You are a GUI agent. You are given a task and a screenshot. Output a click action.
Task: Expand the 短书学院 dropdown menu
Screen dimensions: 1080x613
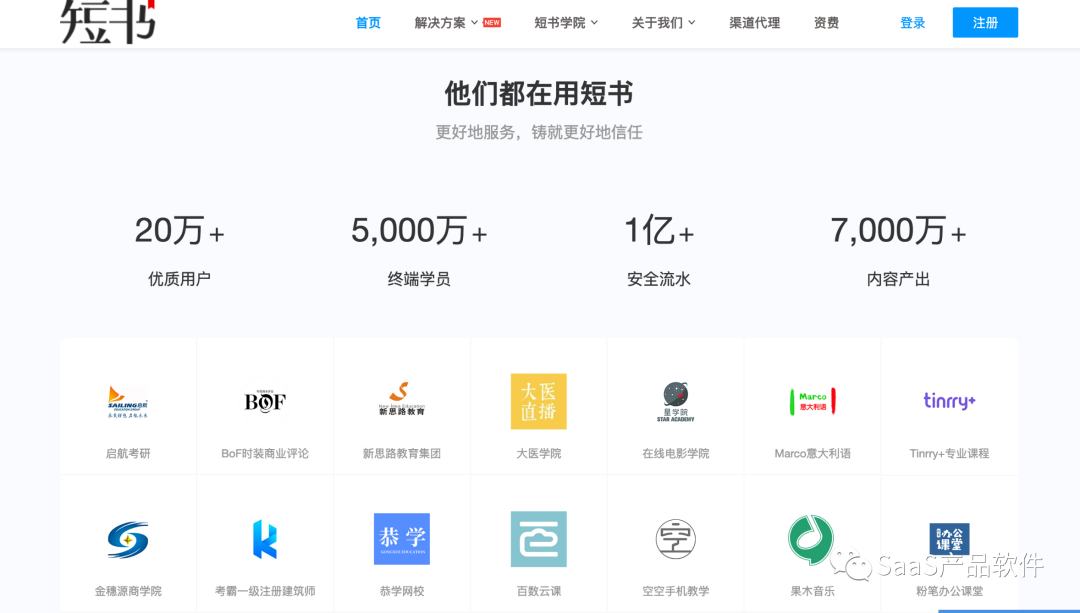coord(566,23)
